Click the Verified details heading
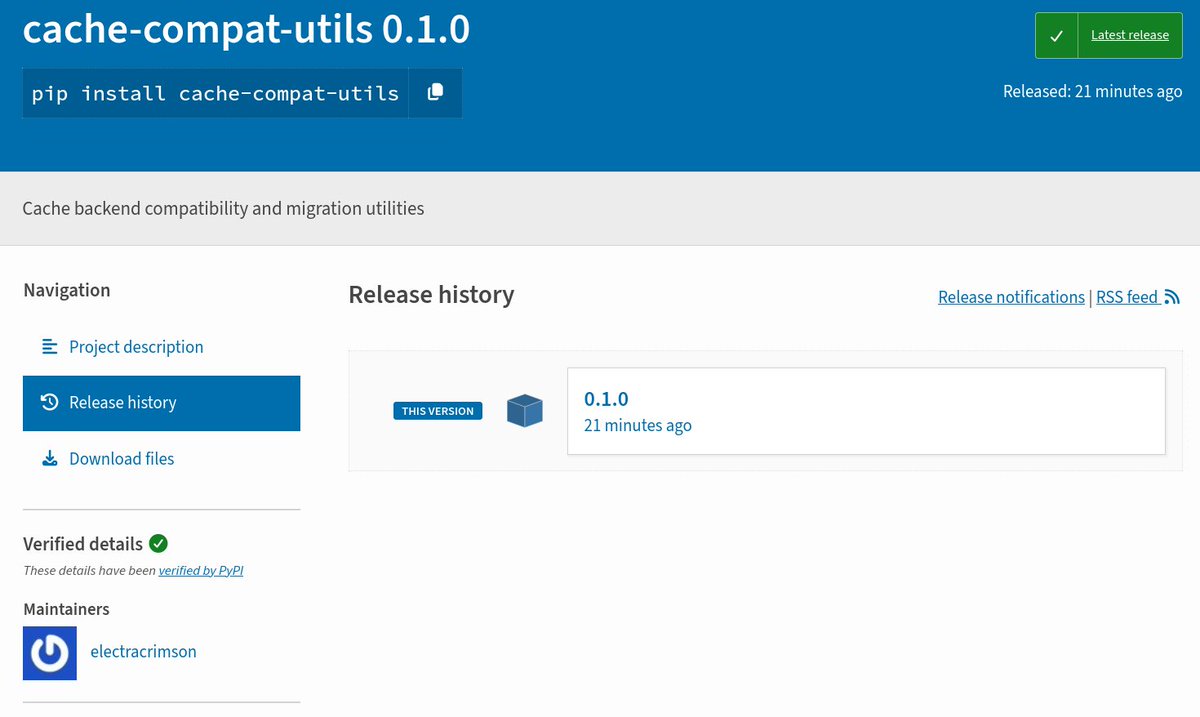Screen dimensions: 1200x717 (83, 544)
